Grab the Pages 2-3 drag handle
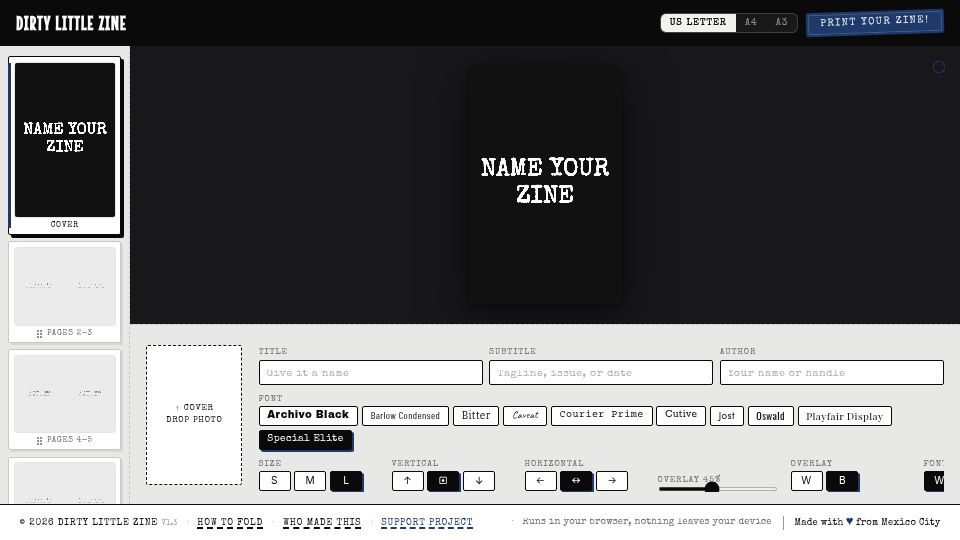 [x=39, y=333]
